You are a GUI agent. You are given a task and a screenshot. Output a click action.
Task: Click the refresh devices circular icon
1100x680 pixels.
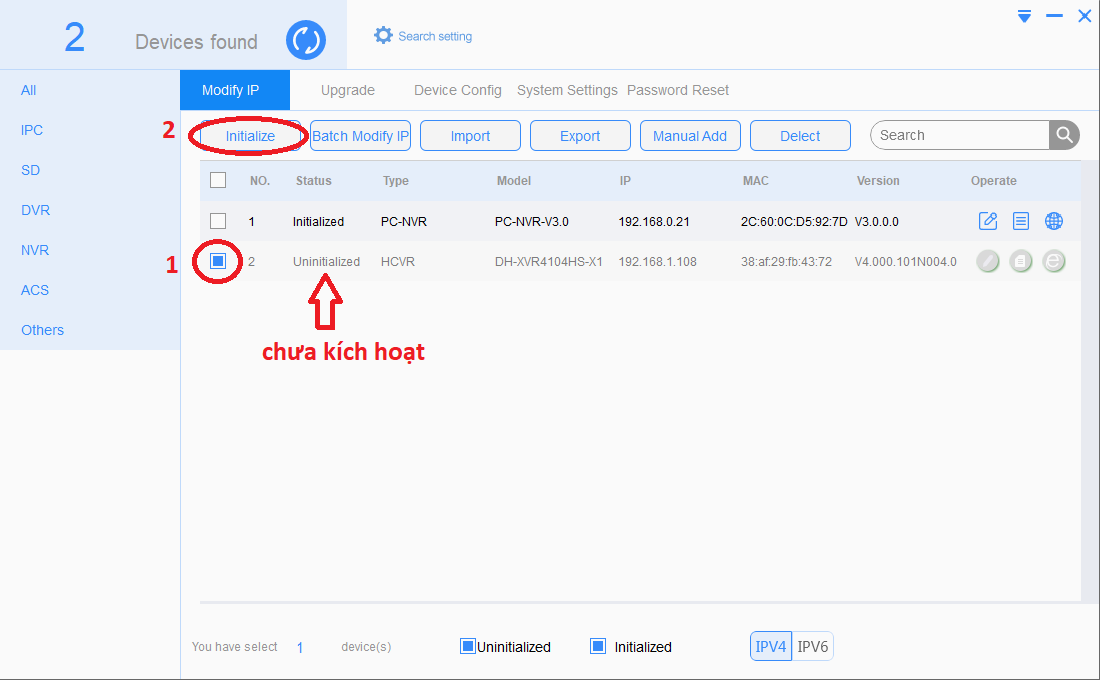click(306, 40)
